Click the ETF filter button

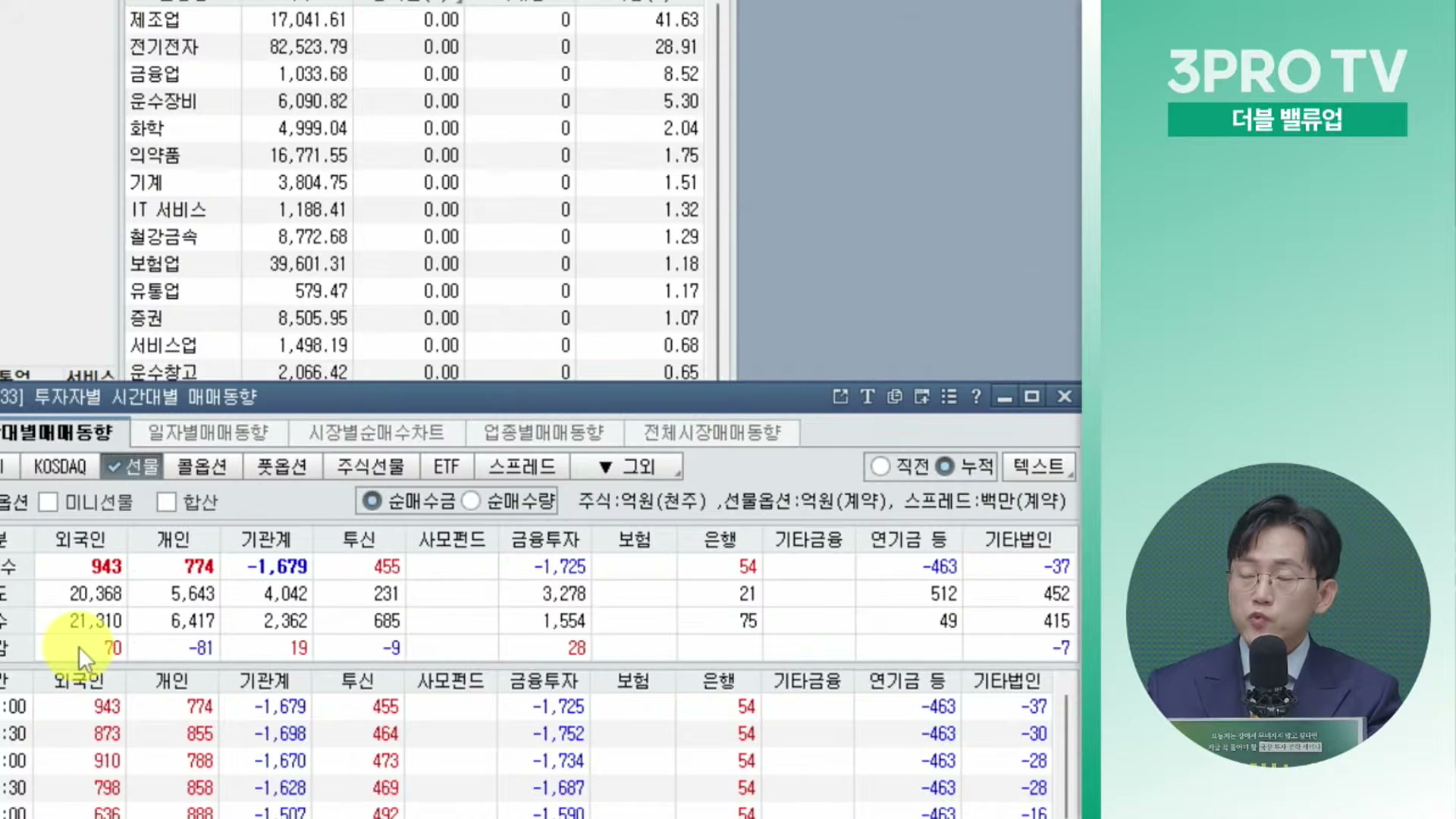pyautogui.click(x=446, y=466)
